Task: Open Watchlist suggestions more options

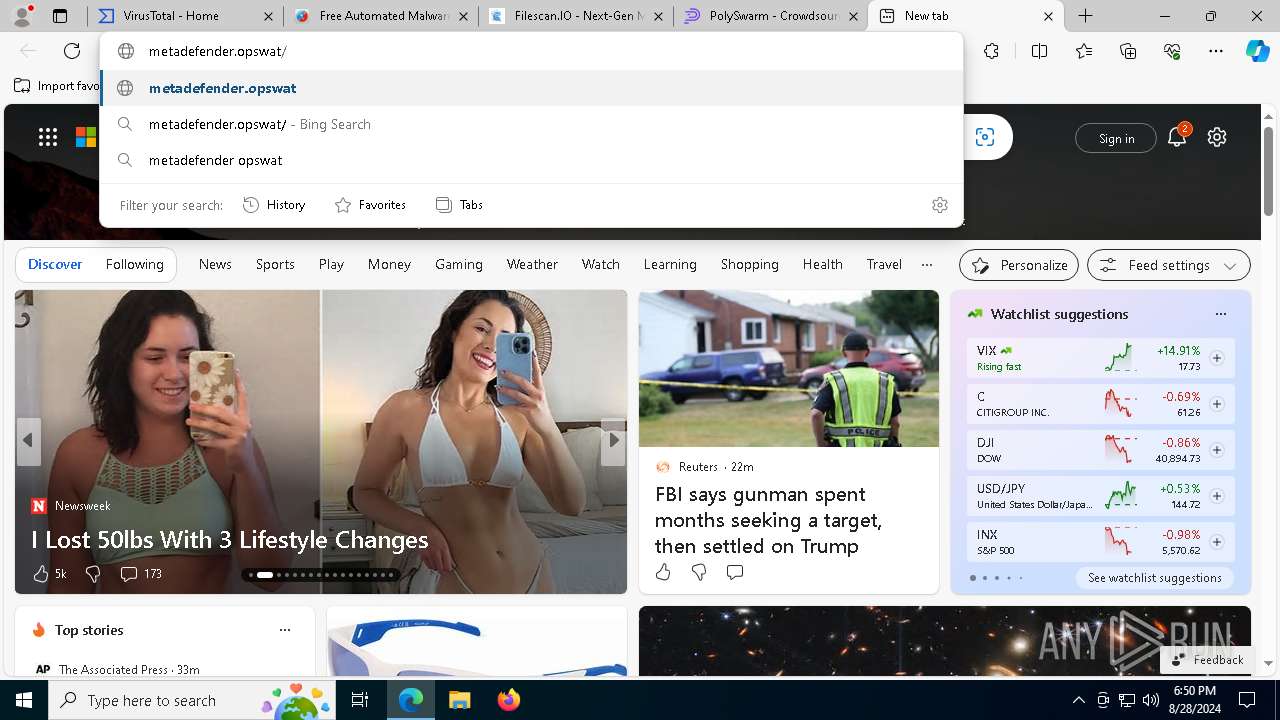Action: click(x=1220, y=314)
